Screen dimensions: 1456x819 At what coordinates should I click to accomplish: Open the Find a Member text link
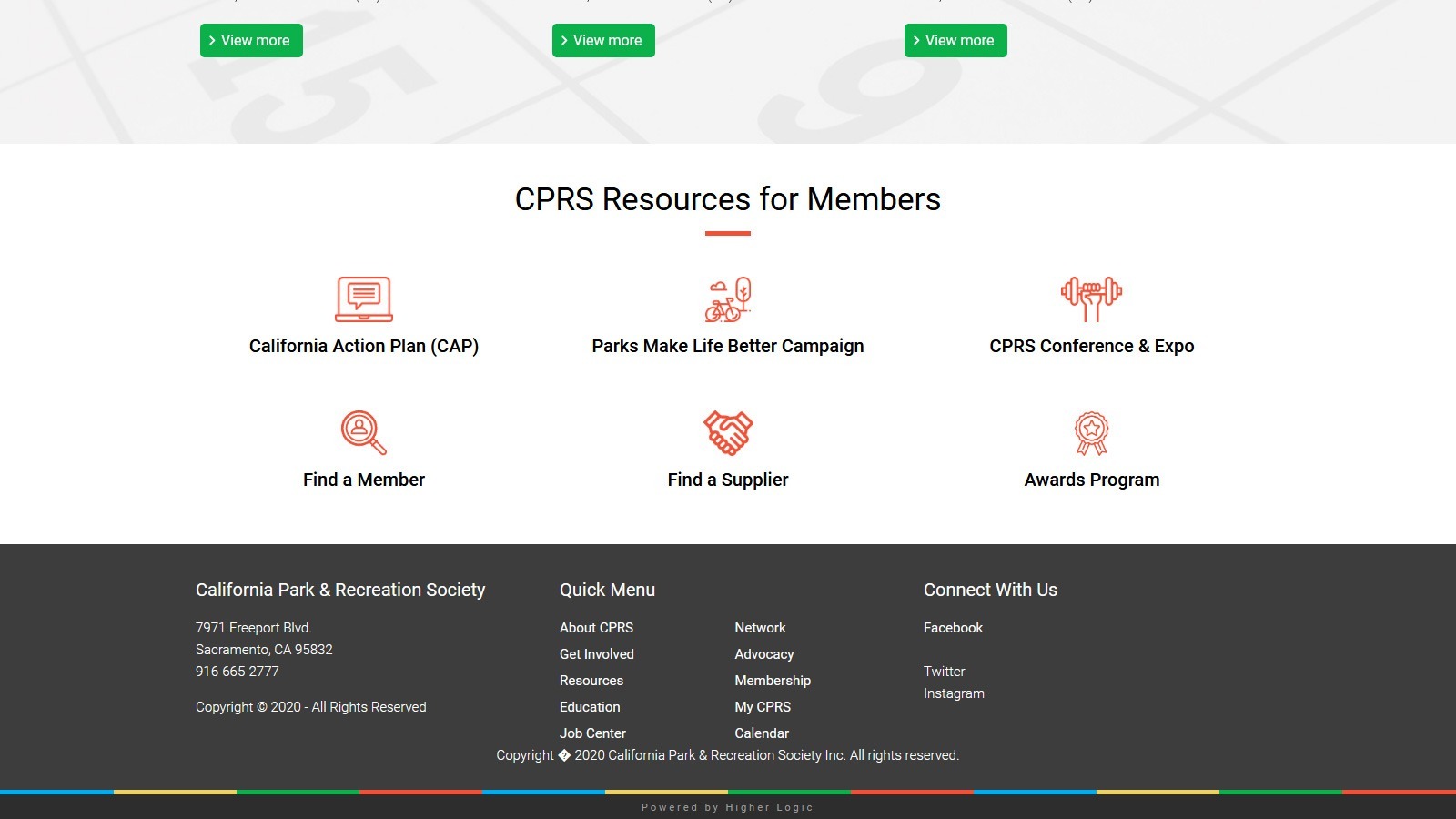(x=364, y=480)
